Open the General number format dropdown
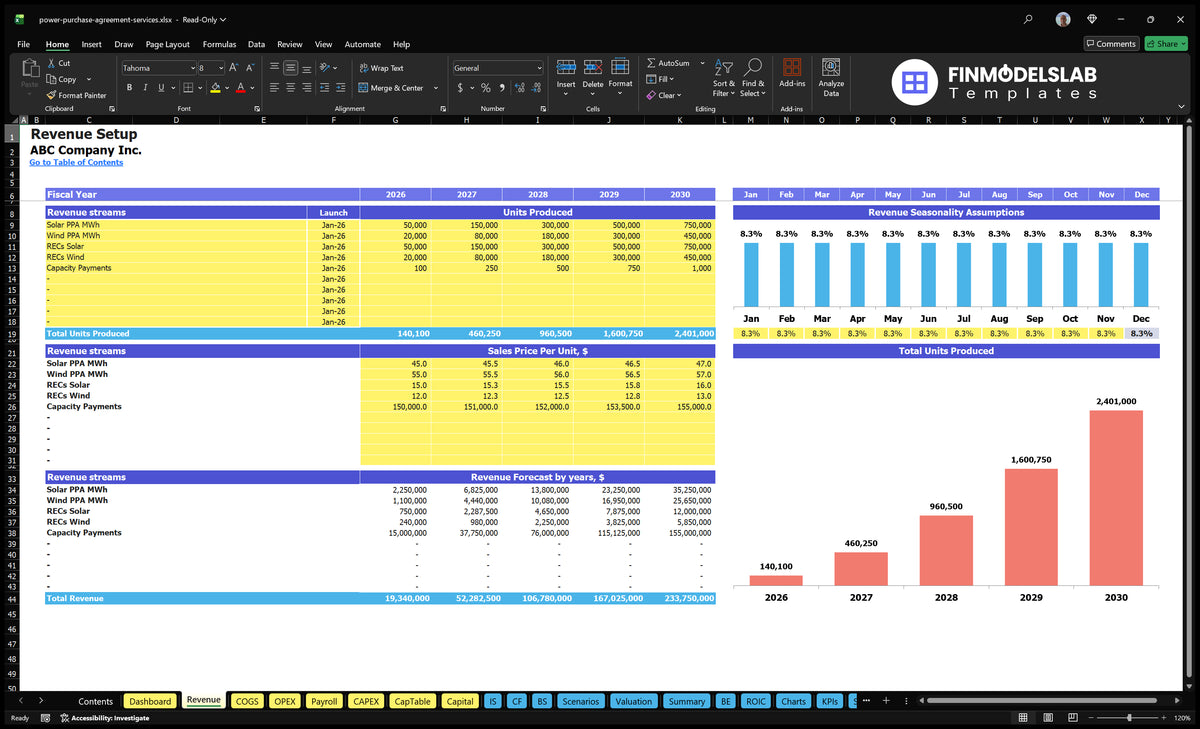 tap(539, 68)
